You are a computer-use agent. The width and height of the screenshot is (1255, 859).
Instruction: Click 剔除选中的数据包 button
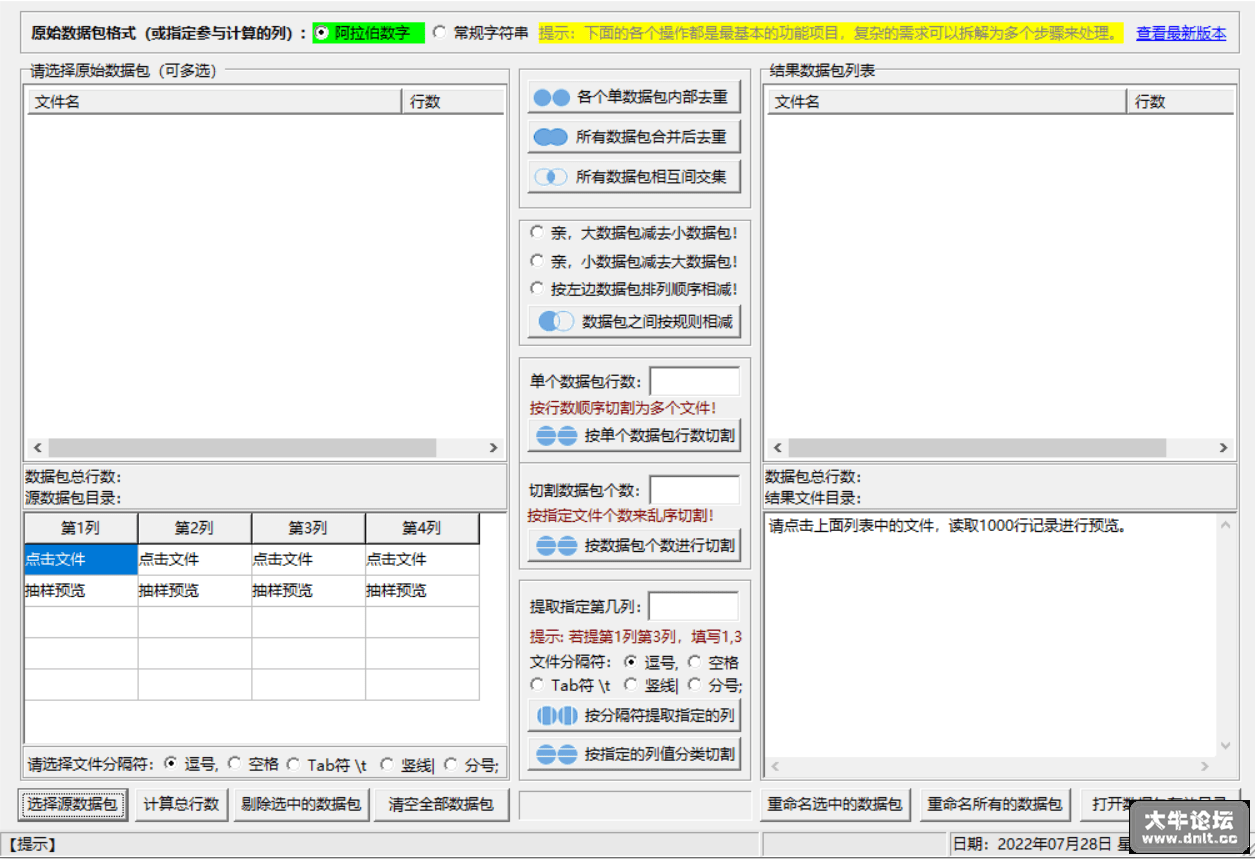pos(301,804)
